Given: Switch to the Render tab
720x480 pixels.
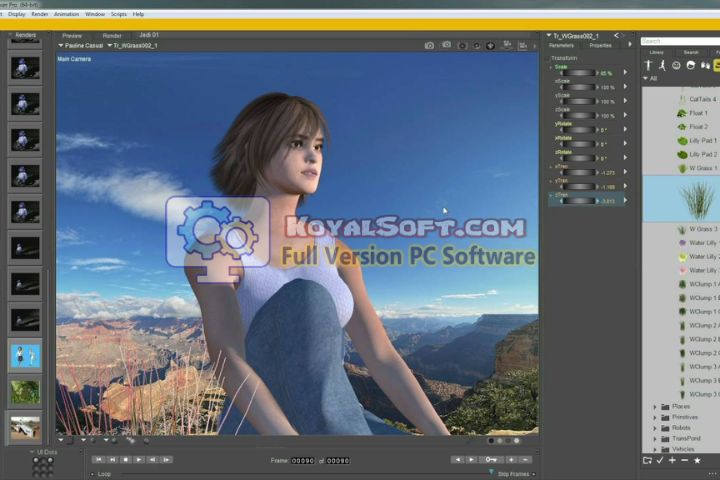Looking at the screenshot, I should click(112, 35).
